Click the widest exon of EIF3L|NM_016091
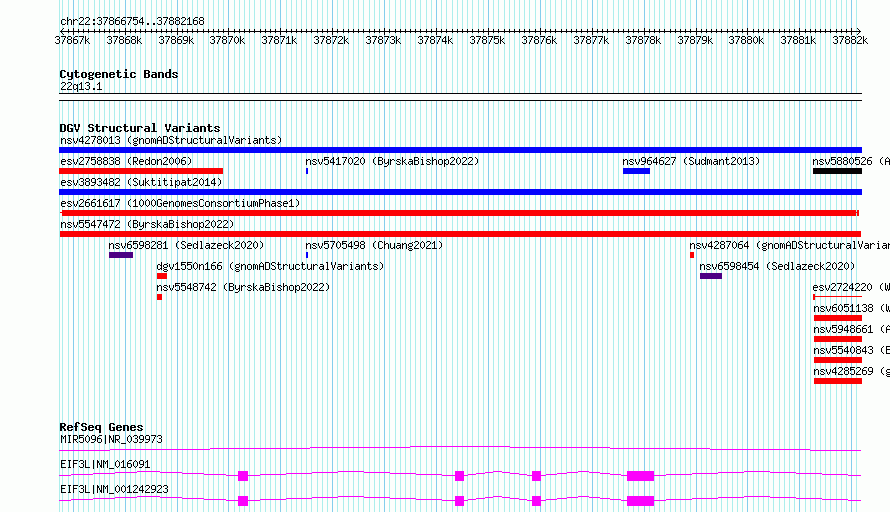The height and width of the screenshot is (512, 890). pos(640,476)
